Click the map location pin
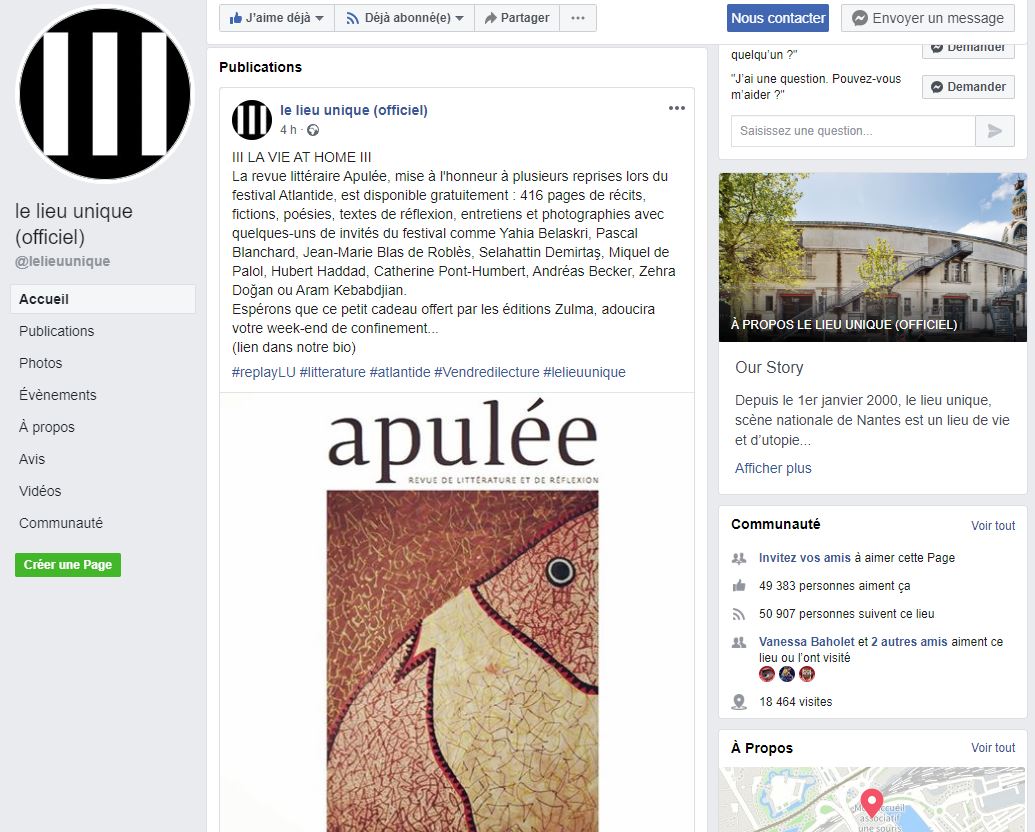Screen dimensions: 1035x832 [x=872, y=803]
